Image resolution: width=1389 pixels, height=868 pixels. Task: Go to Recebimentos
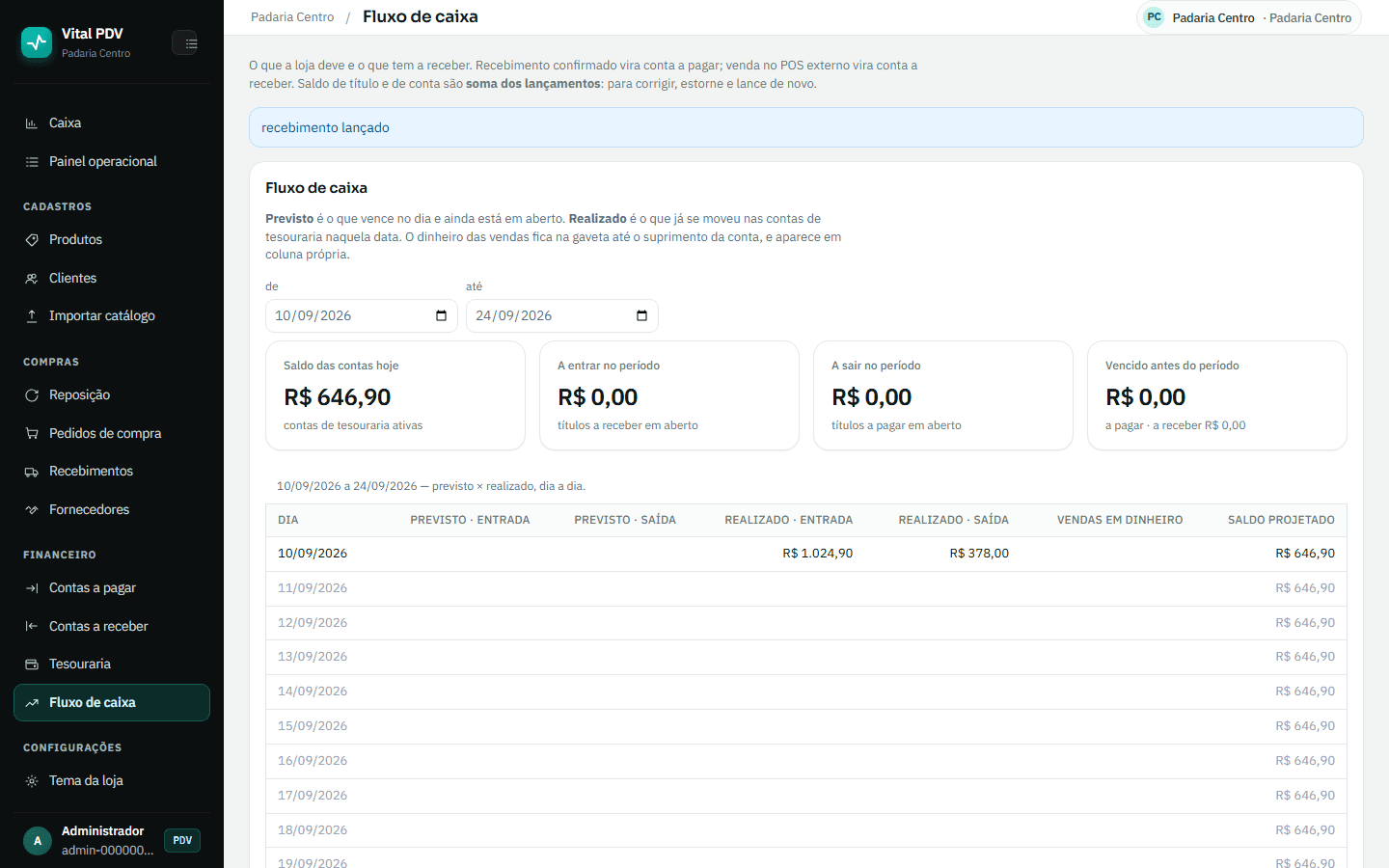tap(112, 472)
